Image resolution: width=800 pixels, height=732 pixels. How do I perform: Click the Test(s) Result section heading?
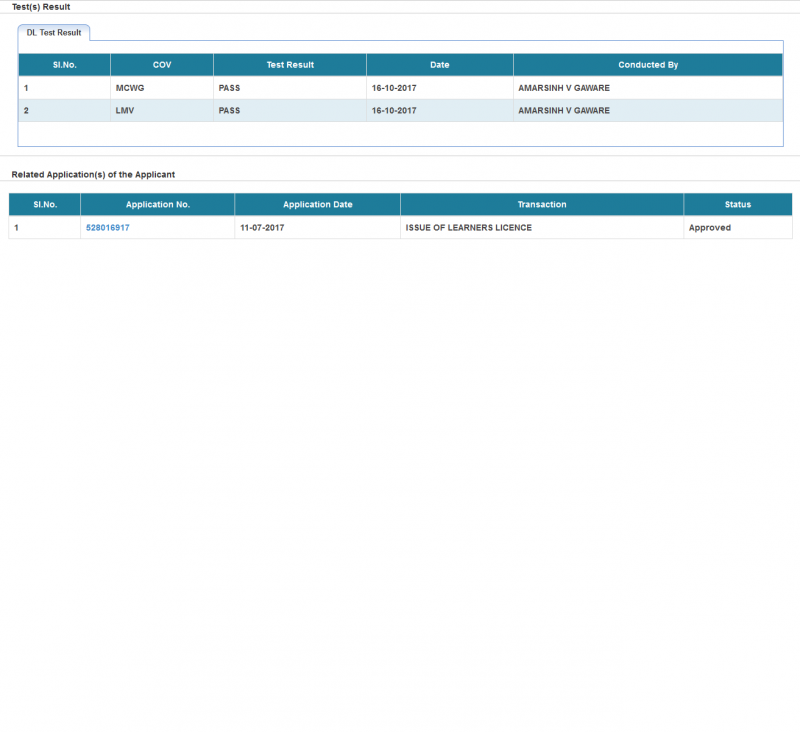pos(41,7)
